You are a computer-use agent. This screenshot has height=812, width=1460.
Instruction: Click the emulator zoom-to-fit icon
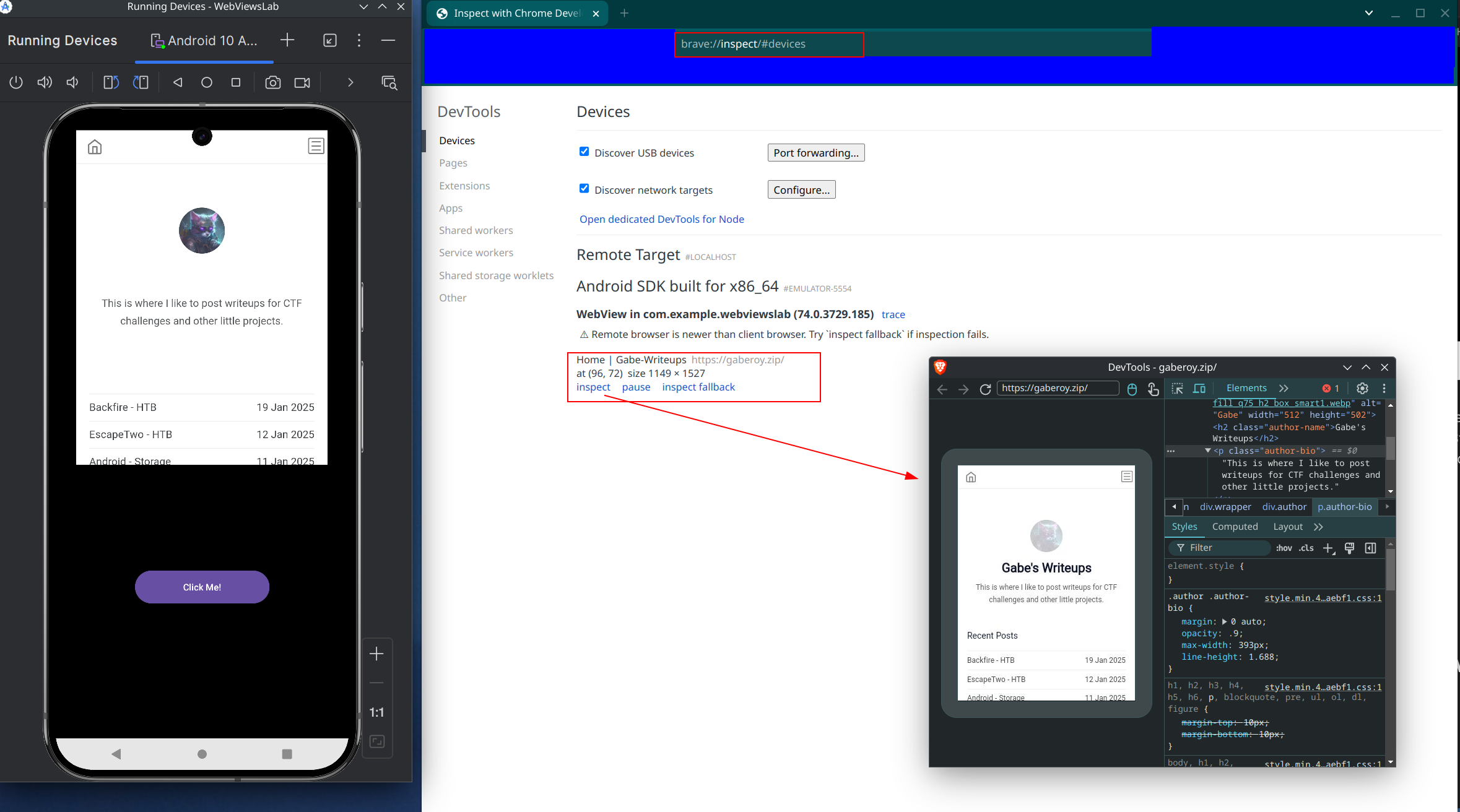(376, 741)
